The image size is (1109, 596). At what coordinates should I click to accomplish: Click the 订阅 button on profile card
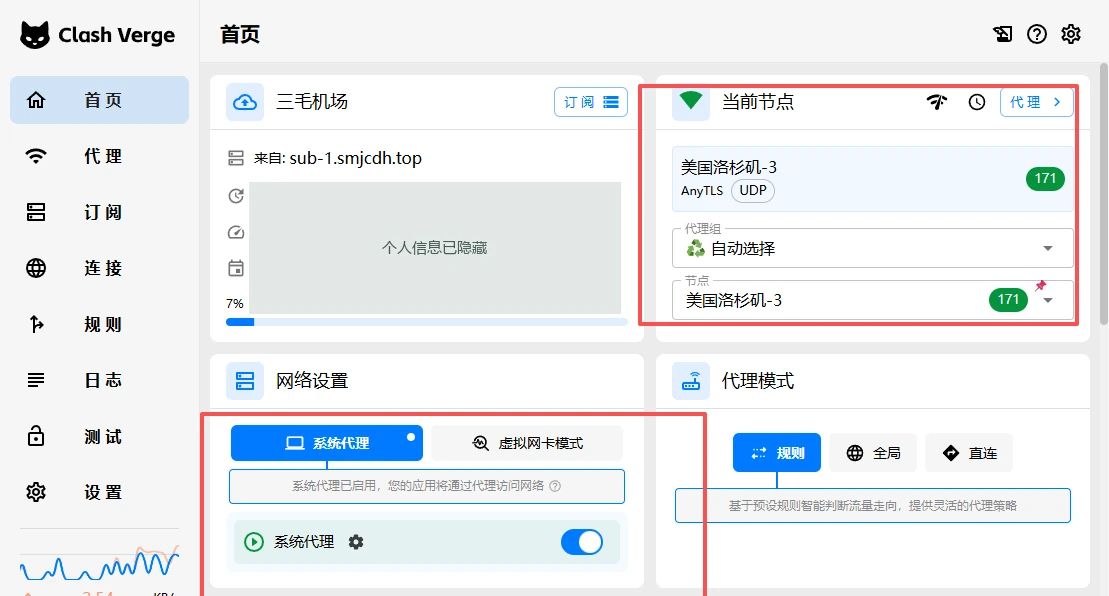click(x=591, y=102)
